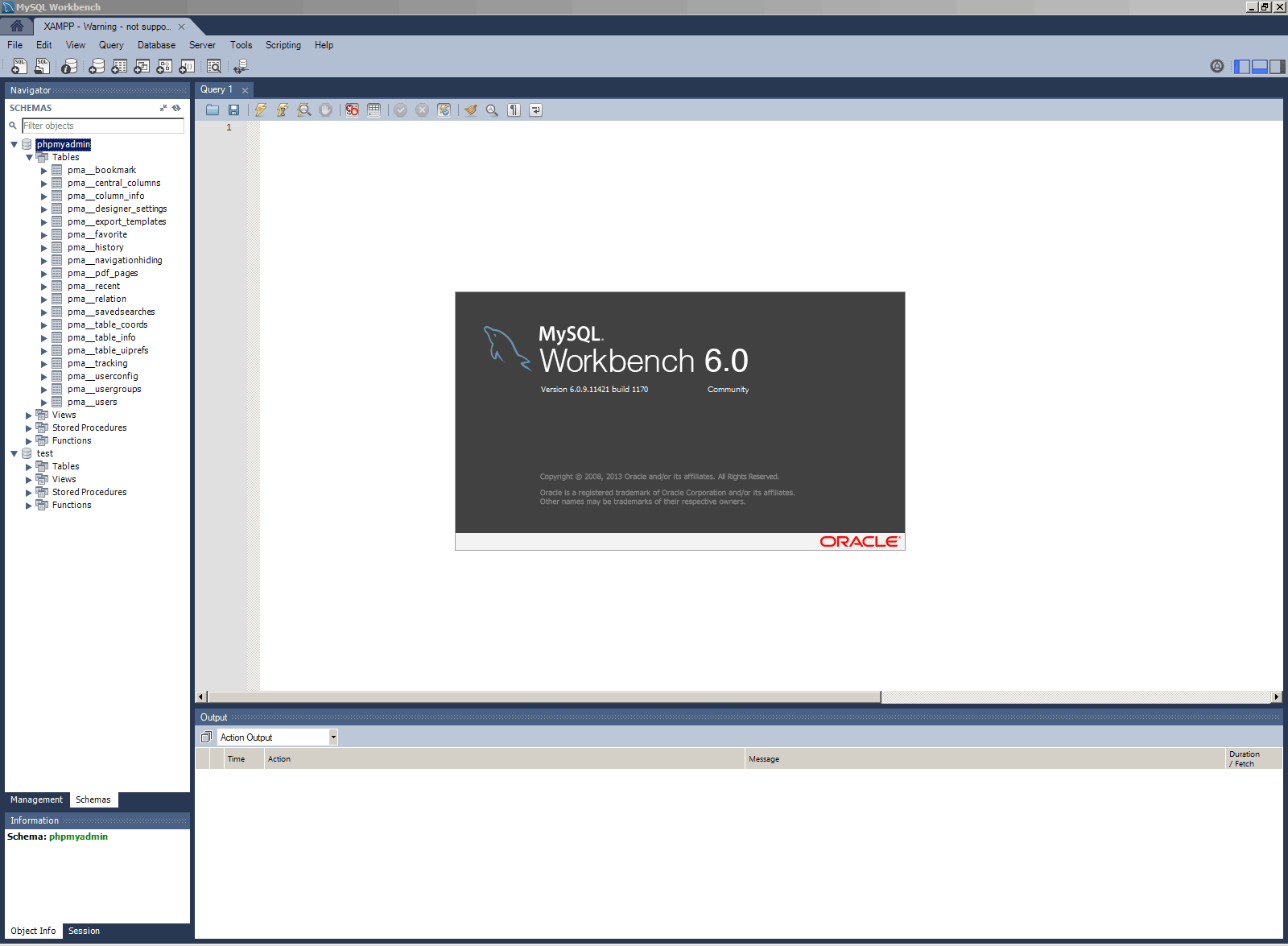Expand Tables under the test schema

[30, 467]
